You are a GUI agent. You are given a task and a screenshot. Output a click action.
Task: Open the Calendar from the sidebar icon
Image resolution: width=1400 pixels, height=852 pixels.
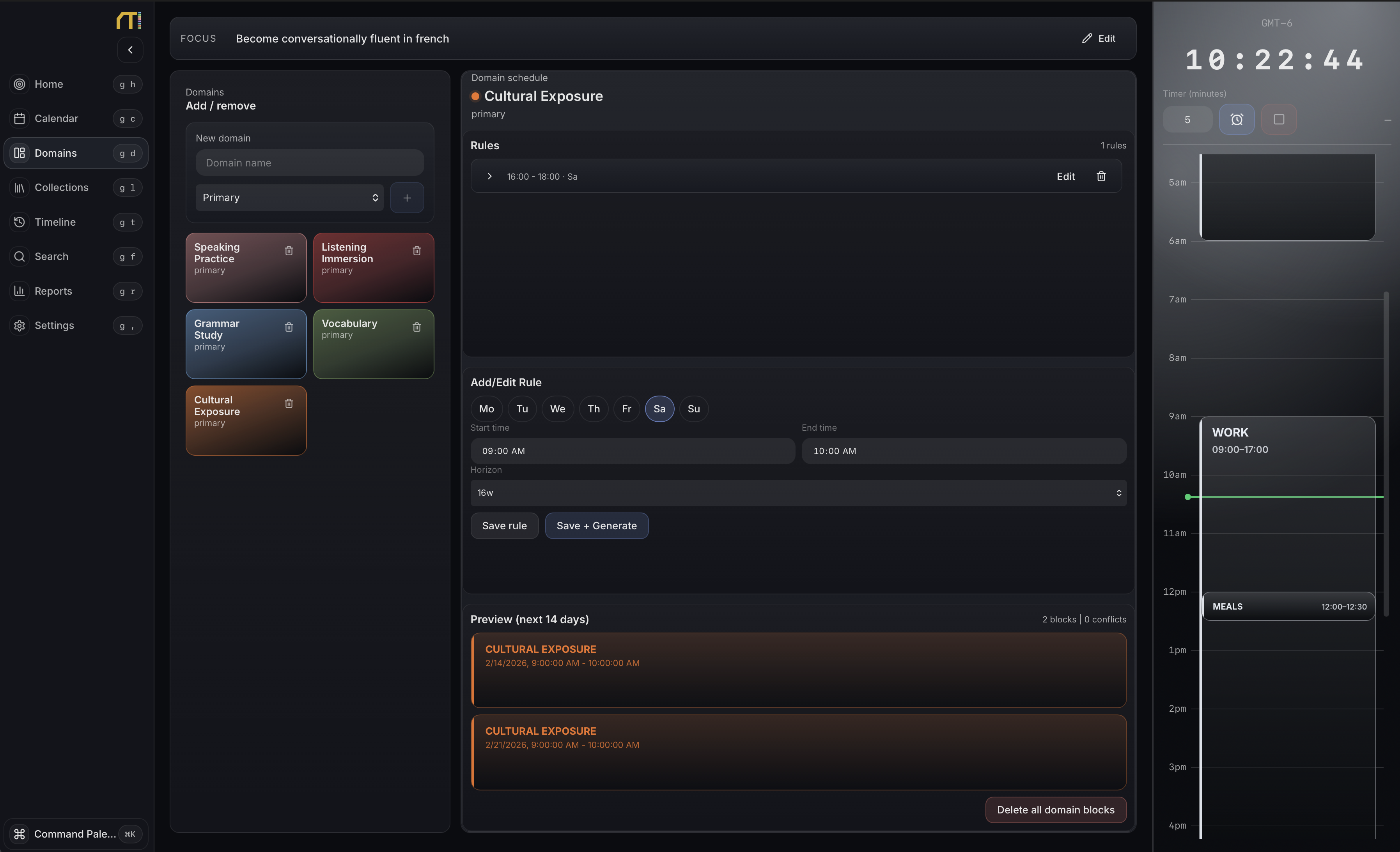[19, 118]
